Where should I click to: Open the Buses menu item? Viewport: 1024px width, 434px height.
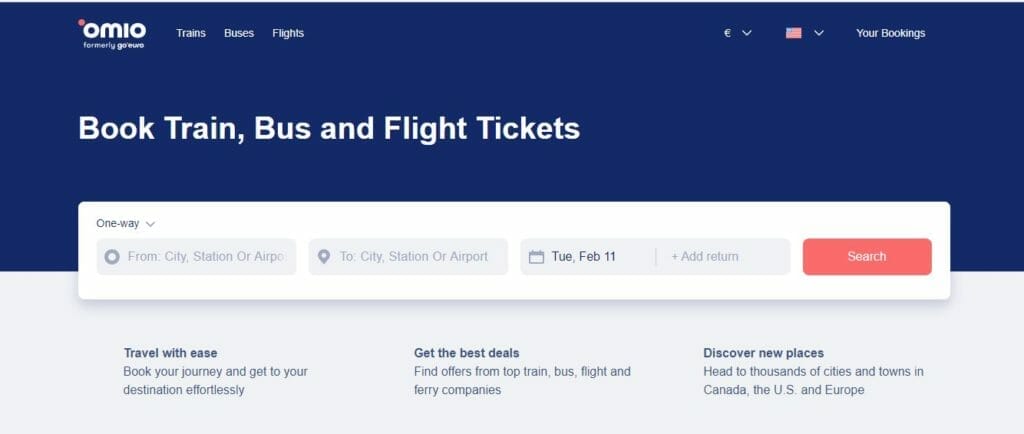[x=239, y=33]
